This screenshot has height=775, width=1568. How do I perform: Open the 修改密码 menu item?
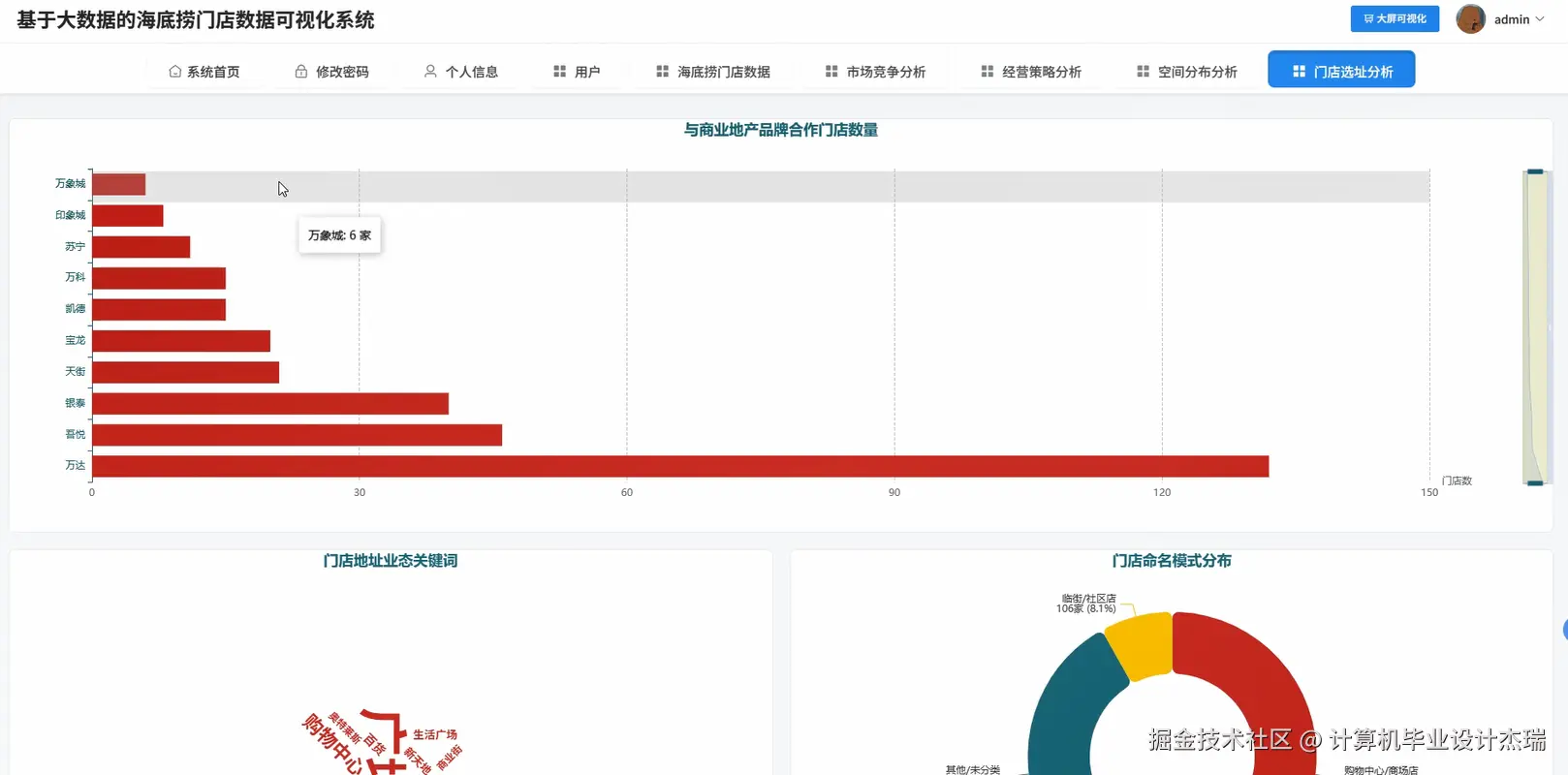click(x=331, y=72)
